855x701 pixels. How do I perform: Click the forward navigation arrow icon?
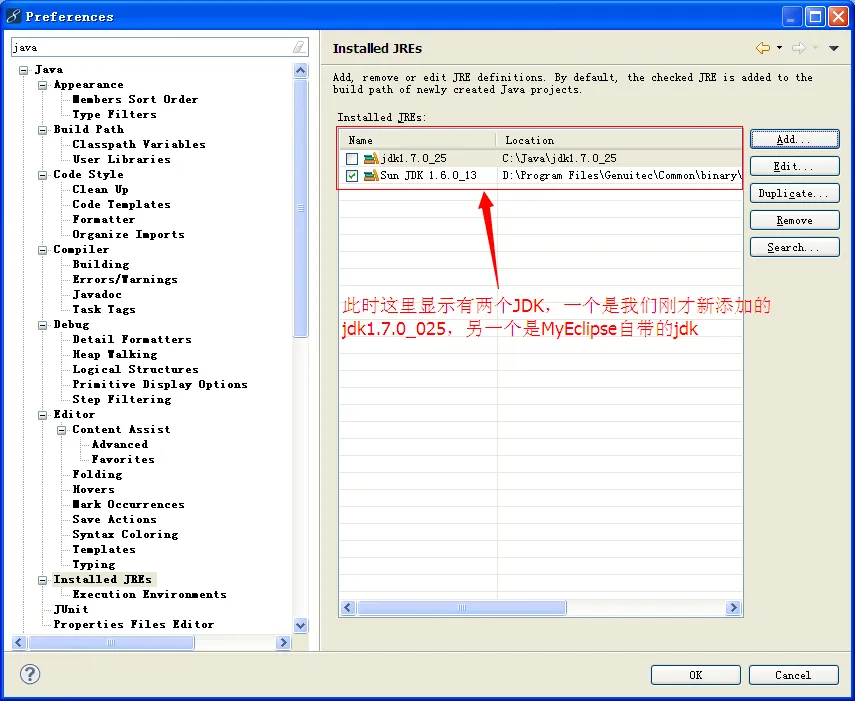tap(799, 48)
